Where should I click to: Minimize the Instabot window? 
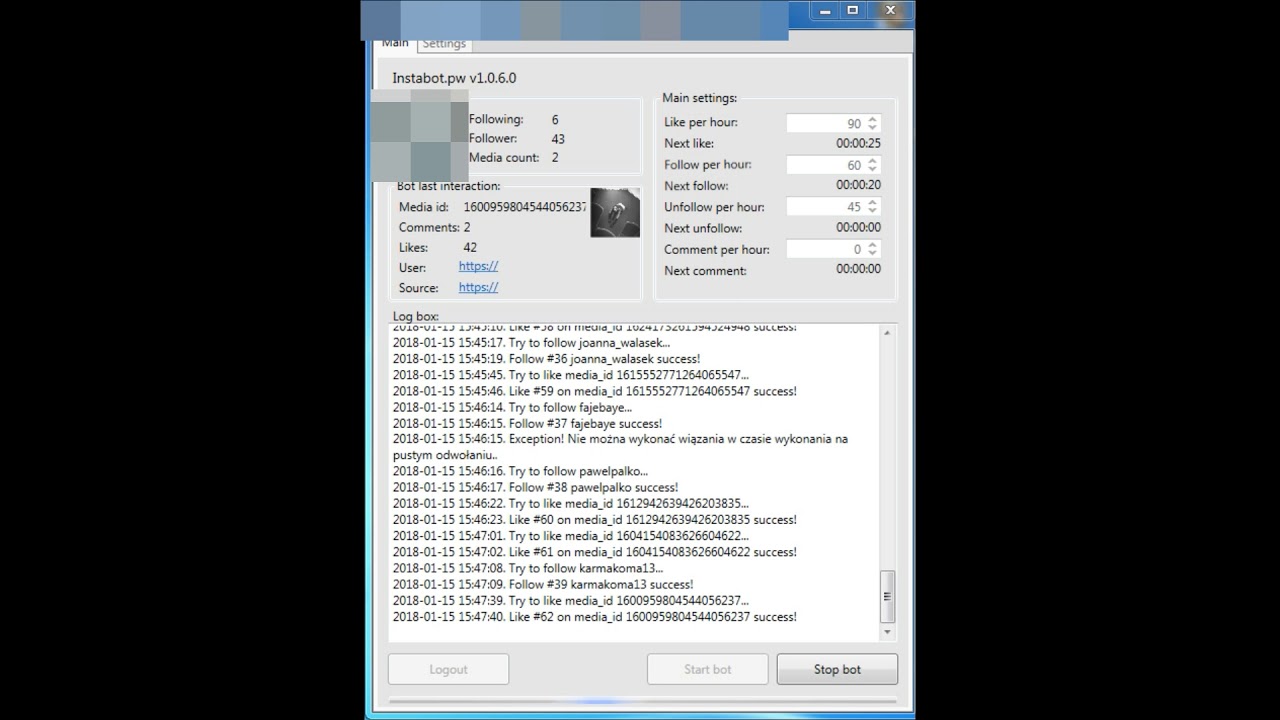point(825,11)
